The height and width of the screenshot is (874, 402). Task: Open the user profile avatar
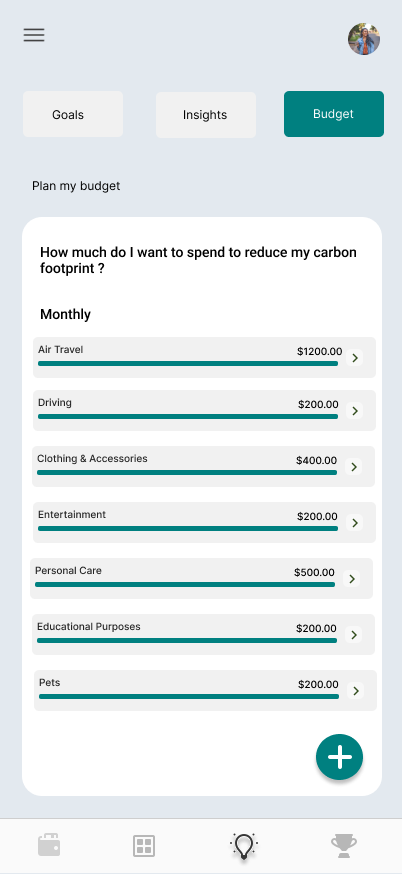[364, 39]
